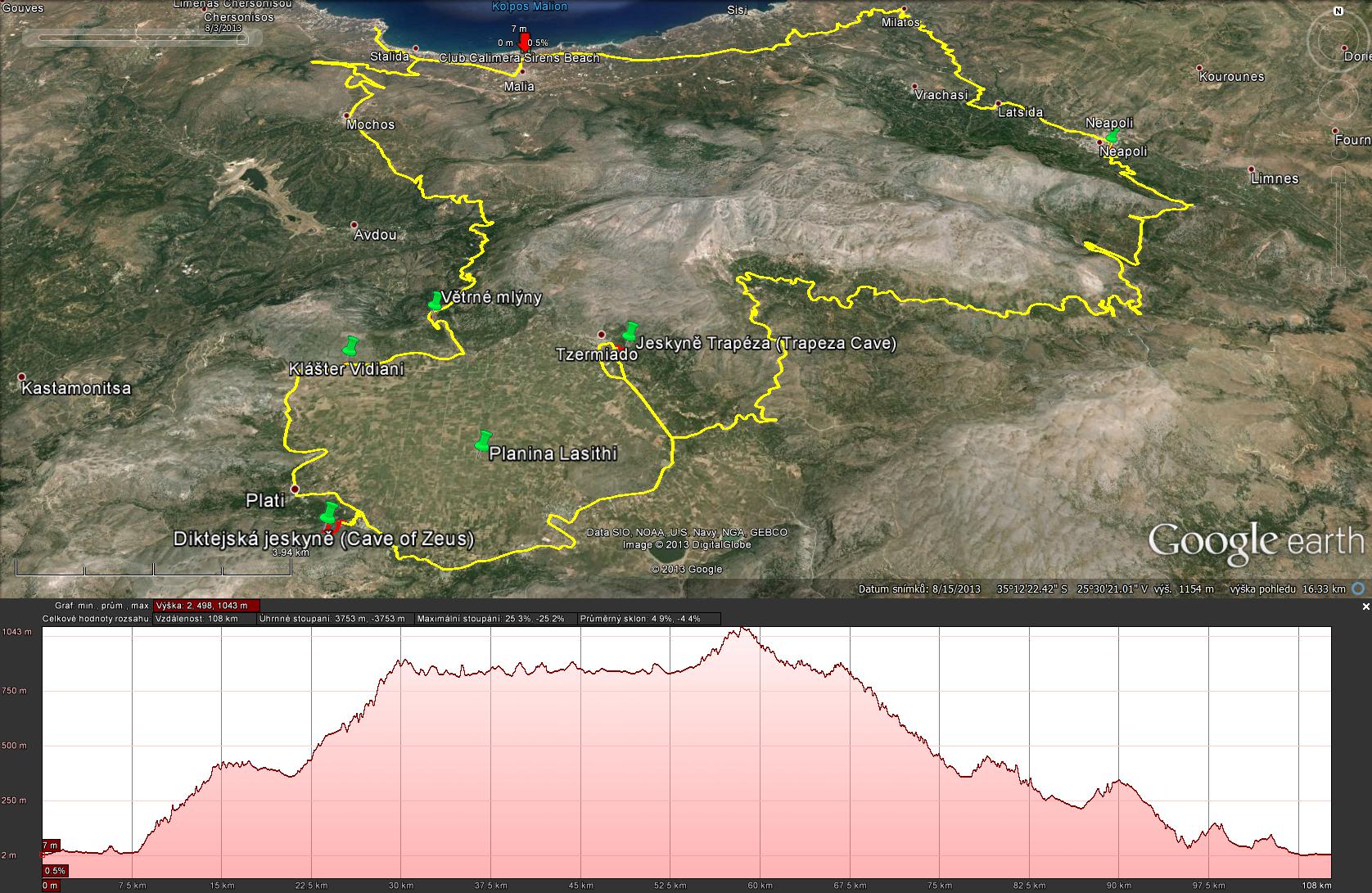Click the Kastamonitsa place dot
The height and width of the screenshot is (893, 1372).
21,377
